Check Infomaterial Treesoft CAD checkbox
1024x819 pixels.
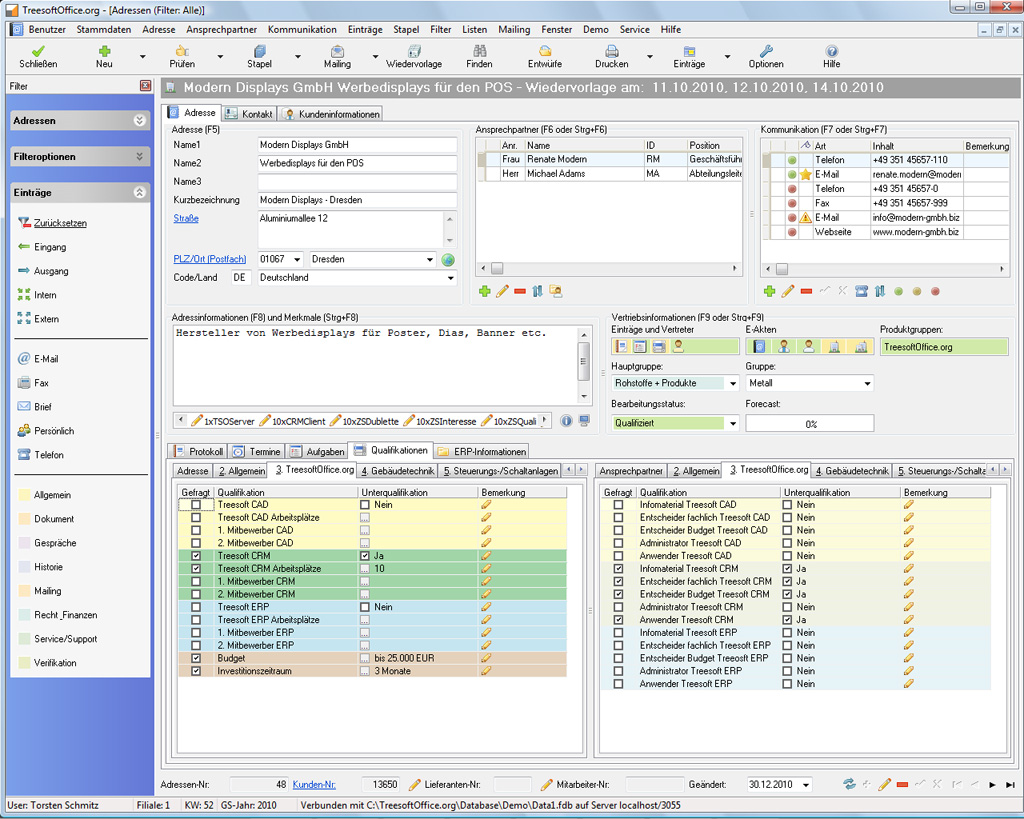click(x=618, y=505)
